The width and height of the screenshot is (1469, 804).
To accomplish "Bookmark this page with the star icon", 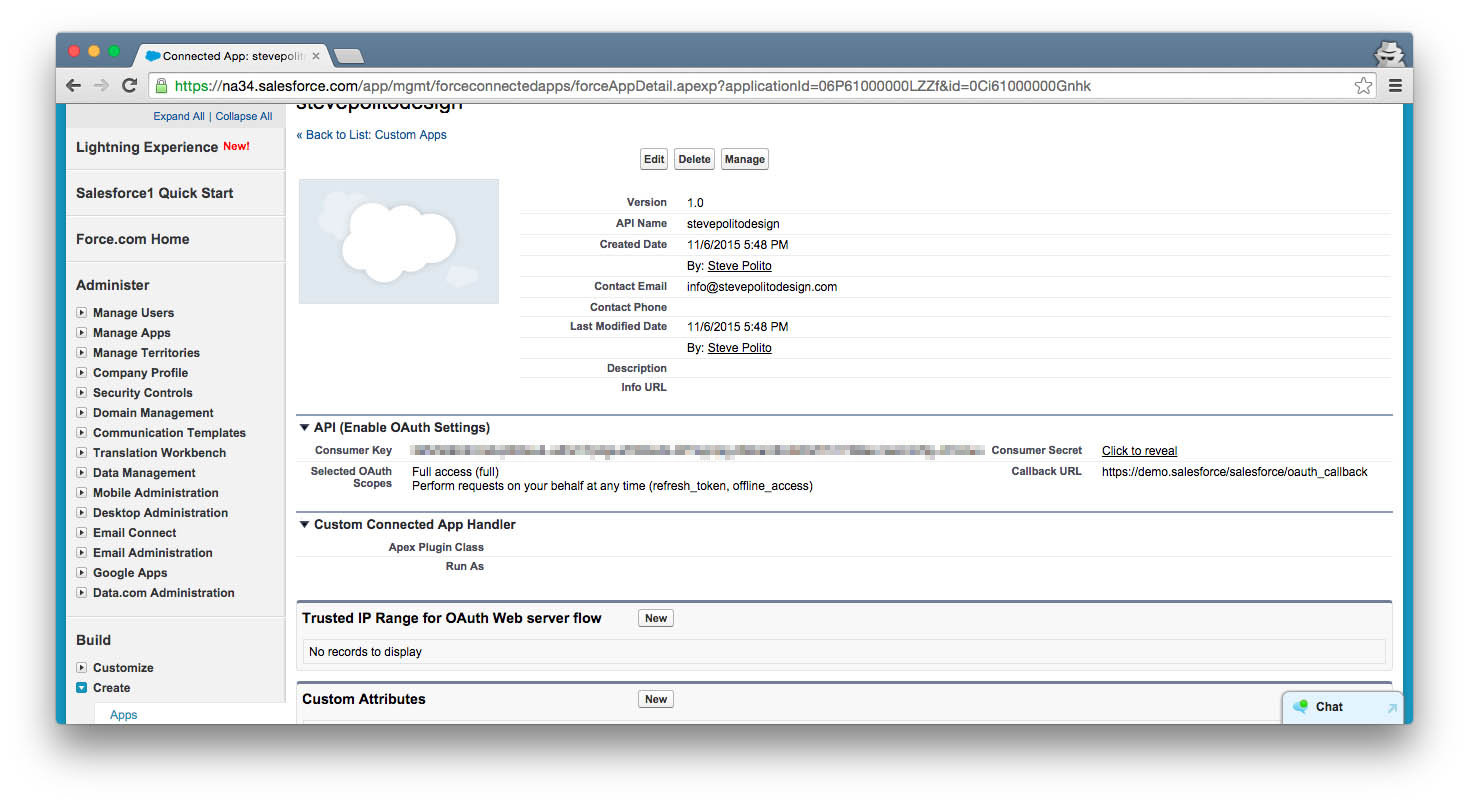I will click(1363, 86).
